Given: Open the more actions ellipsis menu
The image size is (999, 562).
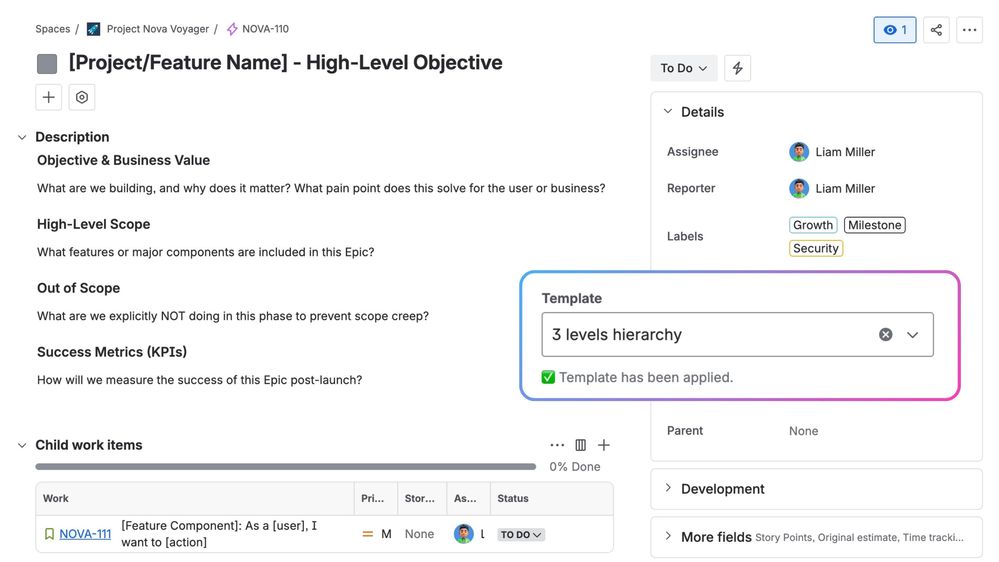Looking at the screenshot, I should click(969, 30).
